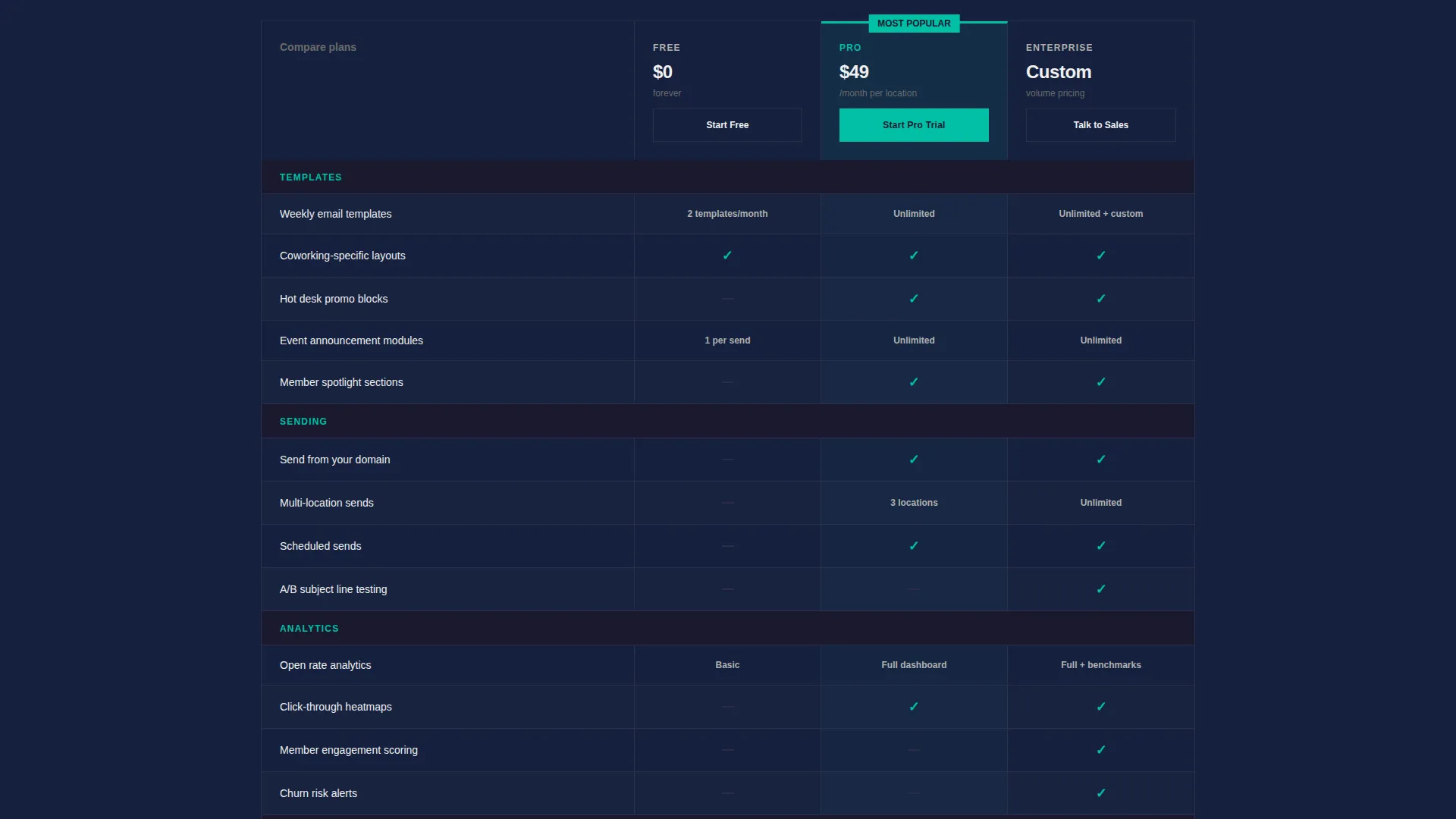The height and width of the screenshot is (819, 1456).
Task: Click the 'Full dashboard' cell
Action: [914, 665]
